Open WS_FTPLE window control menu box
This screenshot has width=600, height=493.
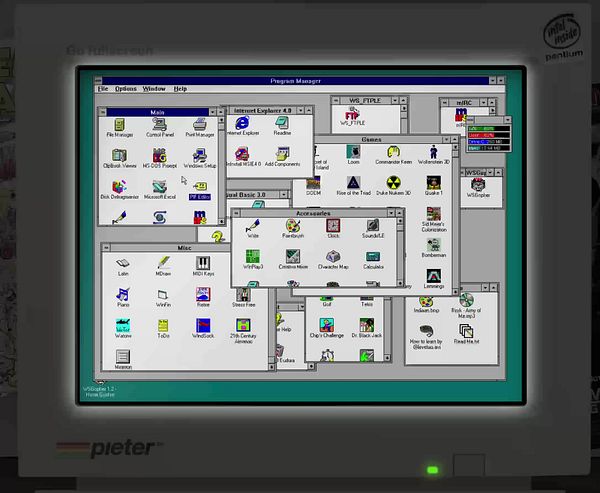coord(336,101)
